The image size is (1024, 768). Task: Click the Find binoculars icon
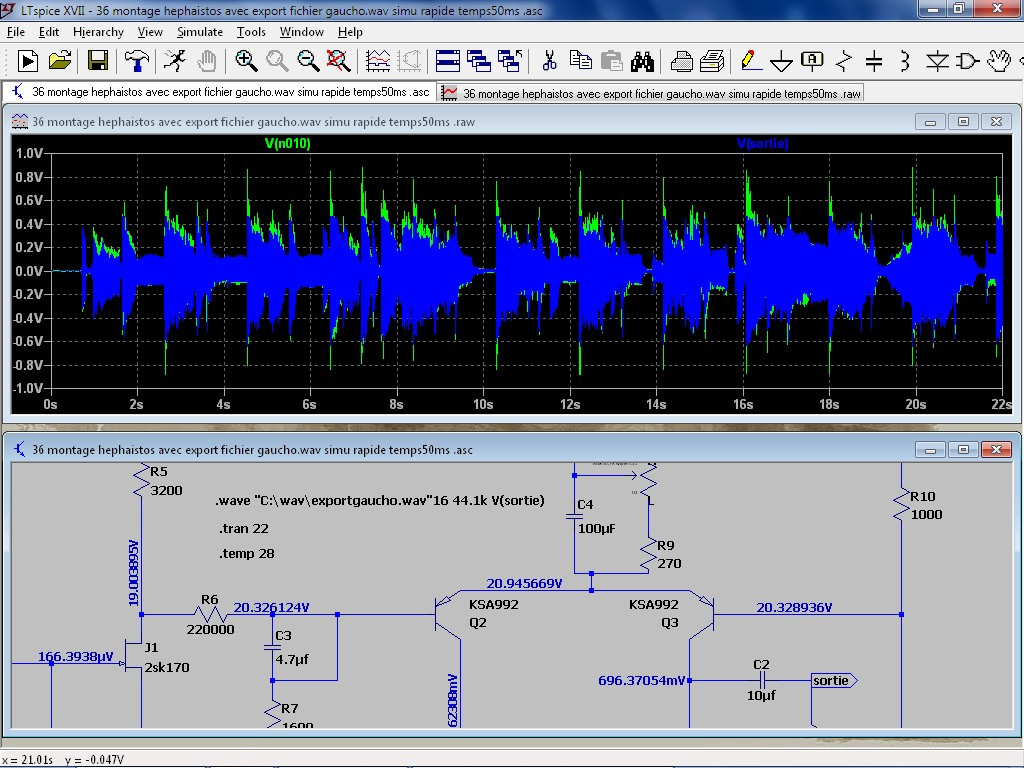[x=642, y=62]
